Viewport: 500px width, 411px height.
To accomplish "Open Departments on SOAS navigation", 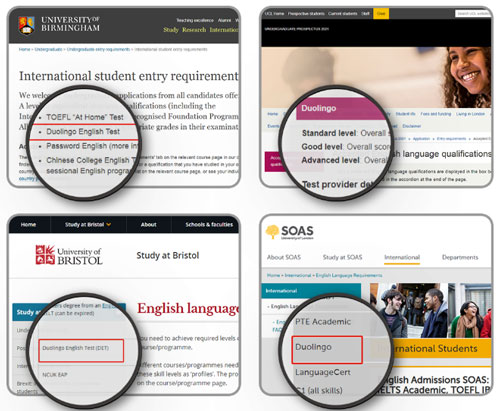I will [460, 257].
